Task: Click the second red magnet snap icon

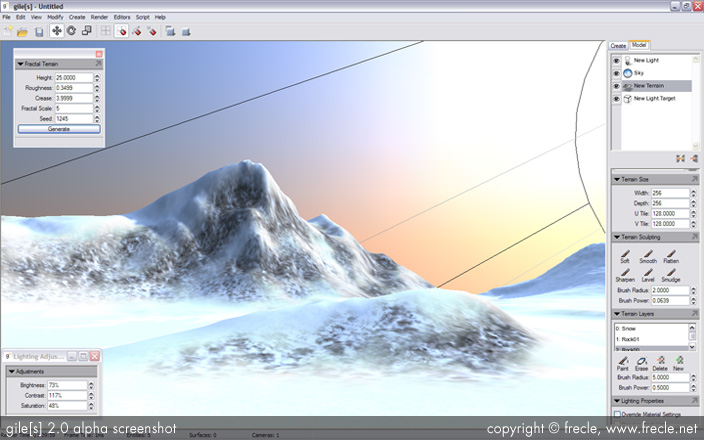Action: [137, 31]
